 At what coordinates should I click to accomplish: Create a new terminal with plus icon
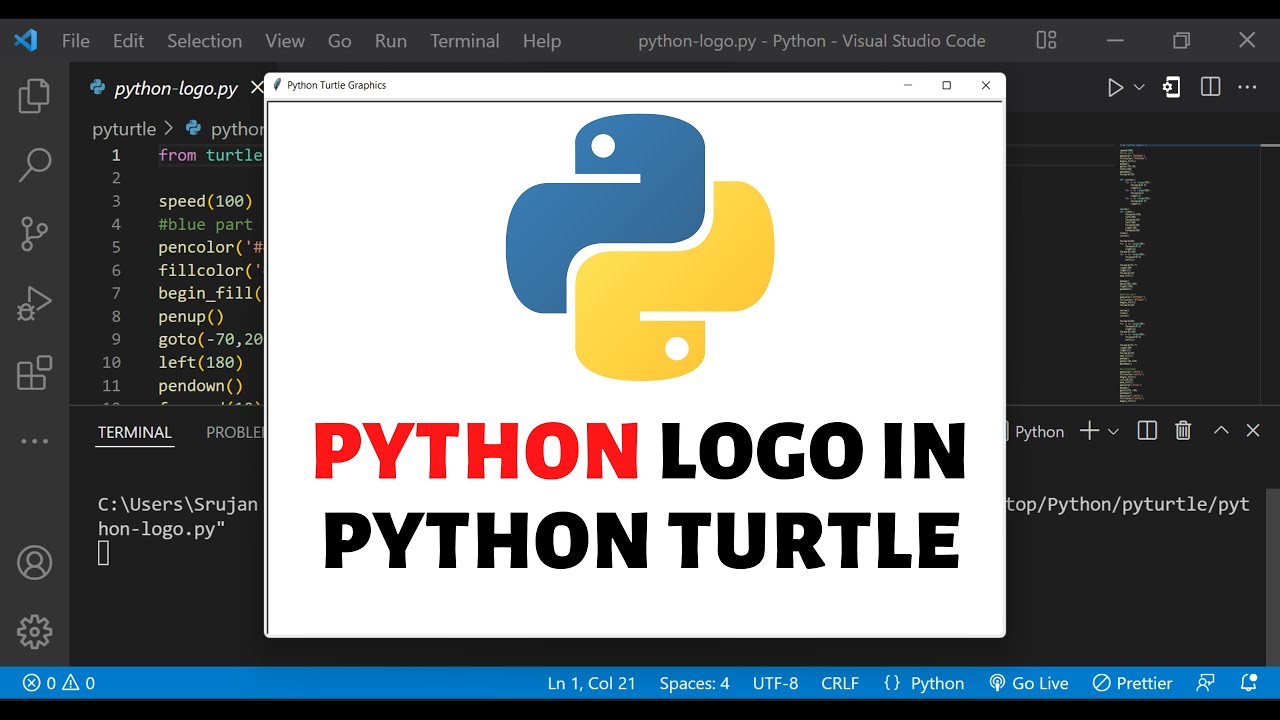point(1090,431)
